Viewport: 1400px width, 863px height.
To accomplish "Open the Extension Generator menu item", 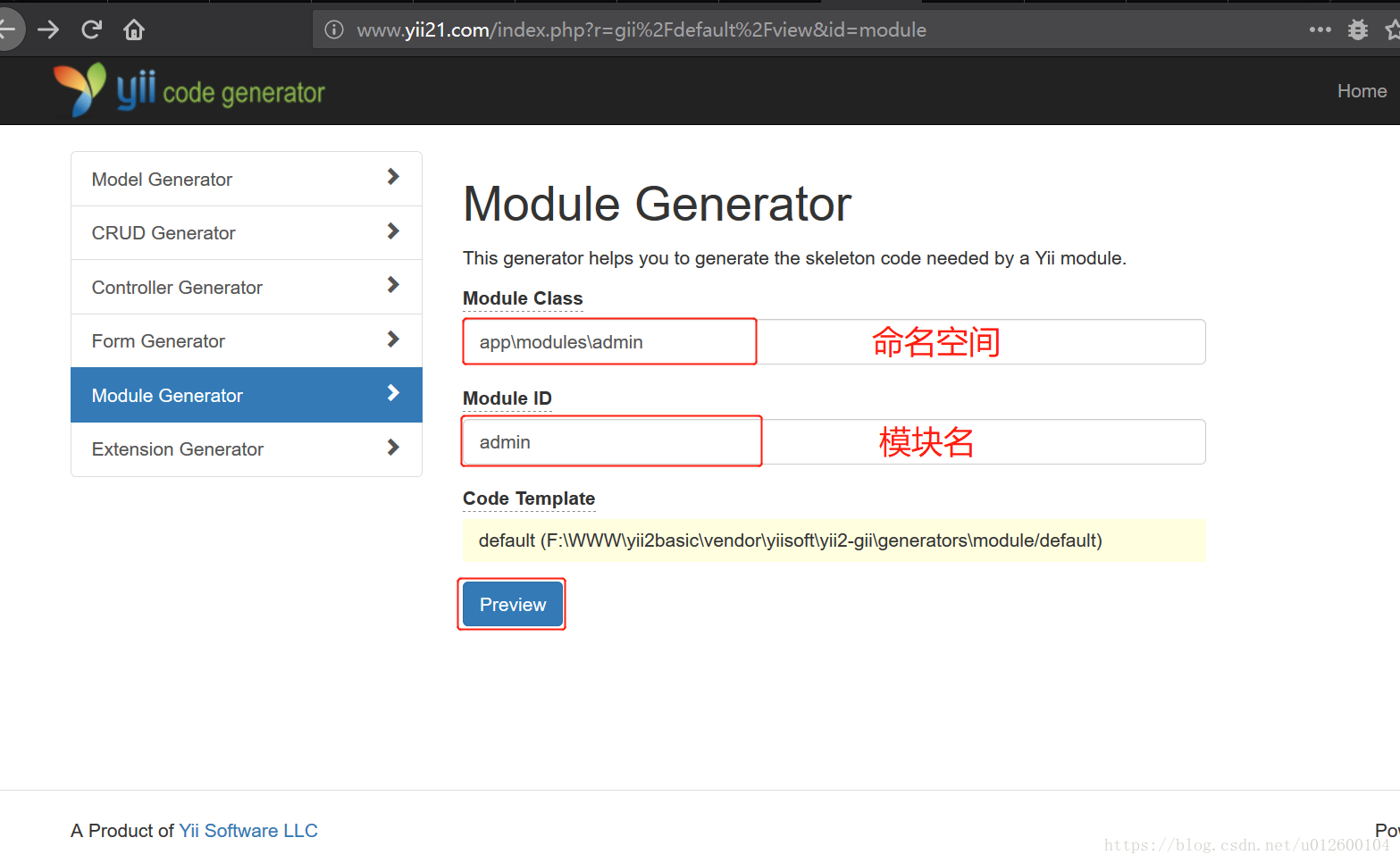I will 247,449.
